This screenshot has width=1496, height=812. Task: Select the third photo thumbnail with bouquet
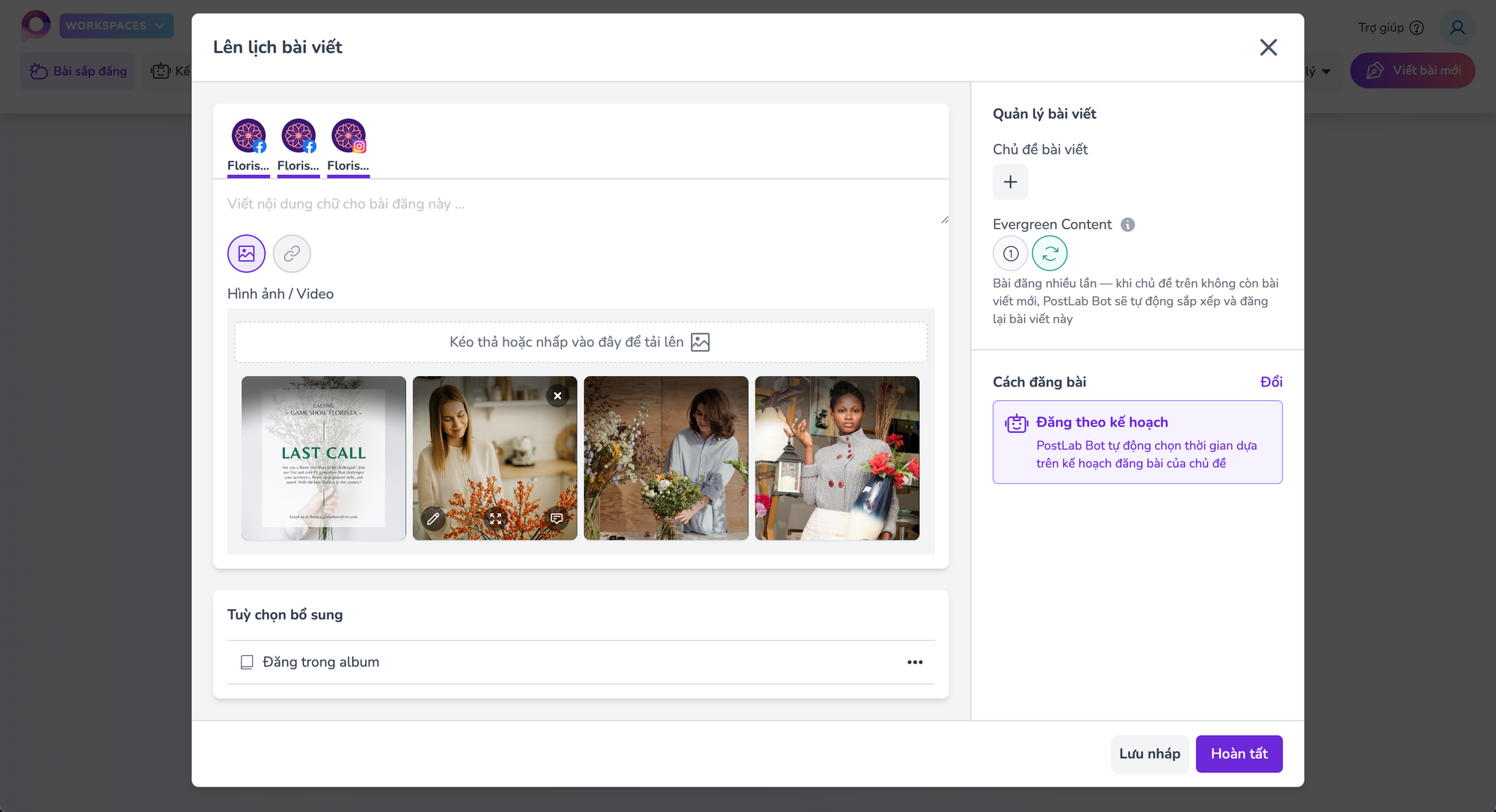pos(666,458)
